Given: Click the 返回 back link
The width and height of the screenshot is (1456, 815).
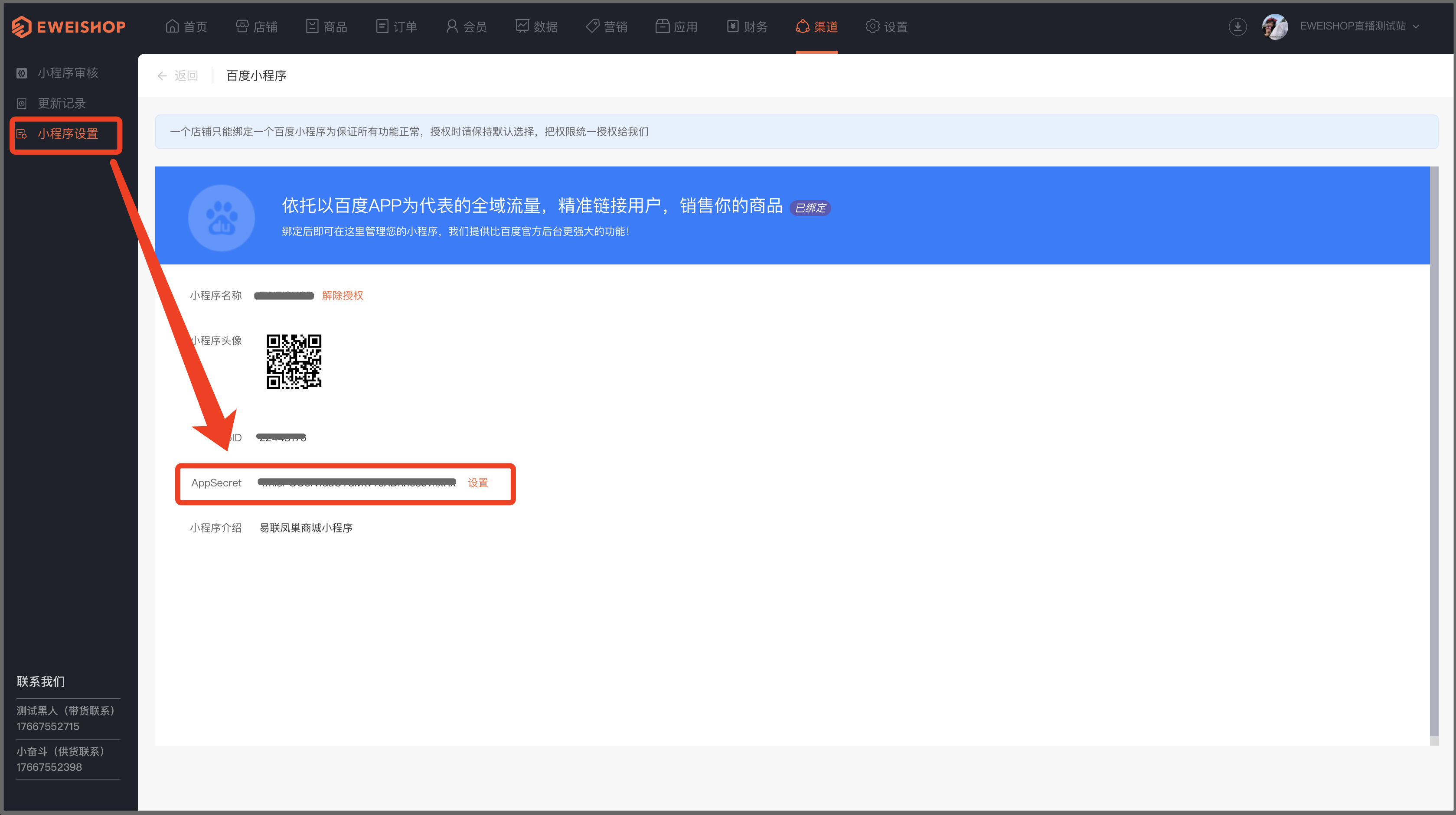Looking at the screenshot, I should pos(186,76).
